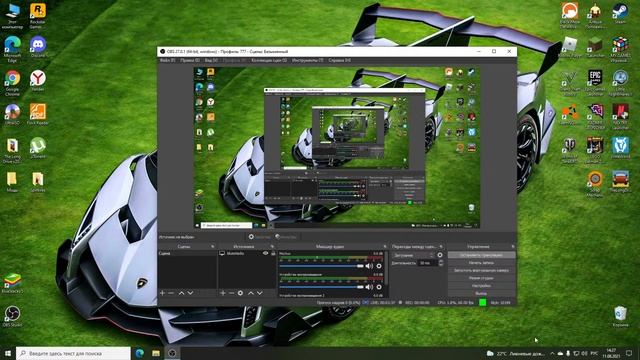Toggle visibility eye for the screen source
The width and height of the screenshot is (640, 360).
click(265, 253)
